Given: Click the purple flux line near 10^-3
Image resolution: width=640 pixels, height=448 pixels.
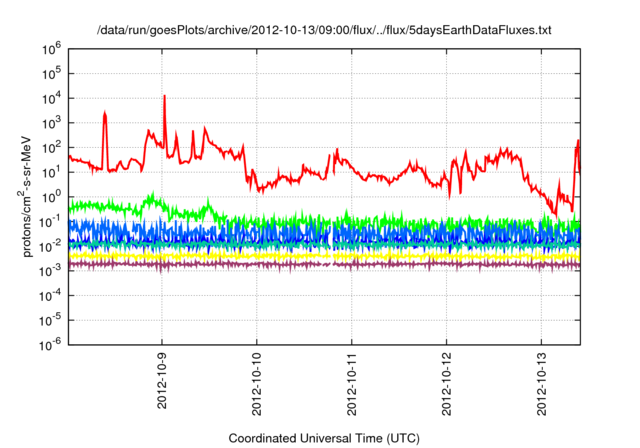Looking at the screenshot, I should (324, 265).
